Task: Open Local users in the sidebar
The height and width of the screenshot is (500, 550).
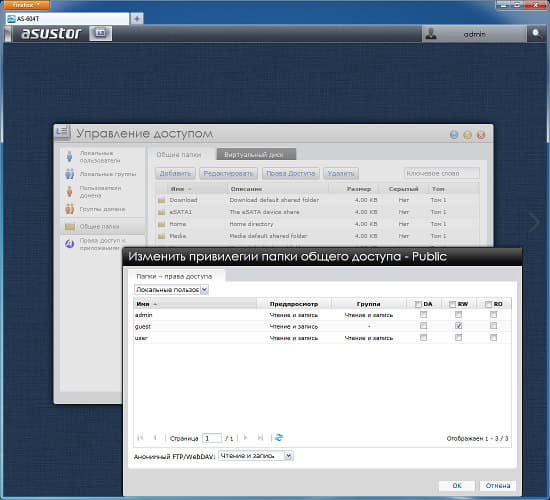Action: 102,156
